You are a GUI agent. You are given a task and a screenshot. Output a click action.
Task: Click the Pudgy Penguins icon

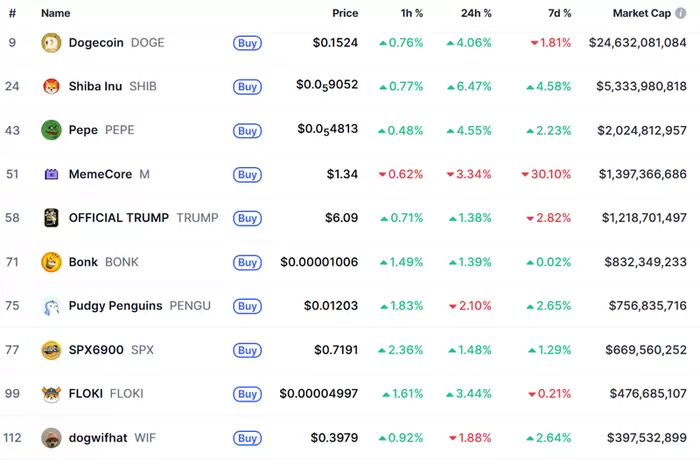click(51, 306)
